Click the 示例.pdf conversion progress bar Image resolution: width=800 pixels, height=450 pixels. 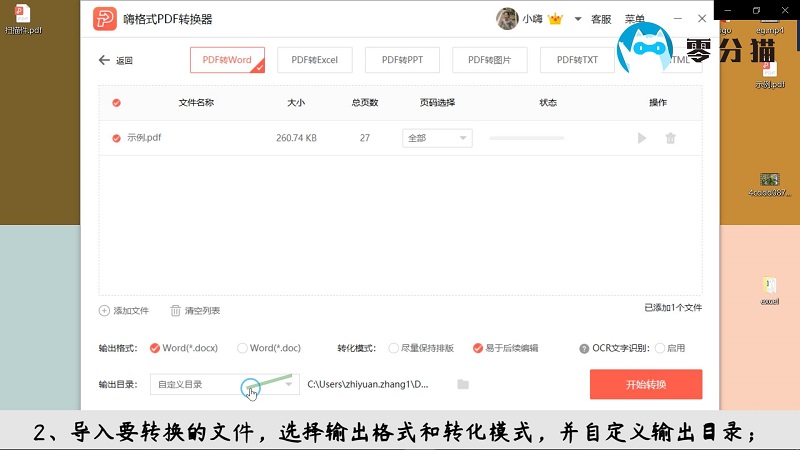(x=527, y=138)
